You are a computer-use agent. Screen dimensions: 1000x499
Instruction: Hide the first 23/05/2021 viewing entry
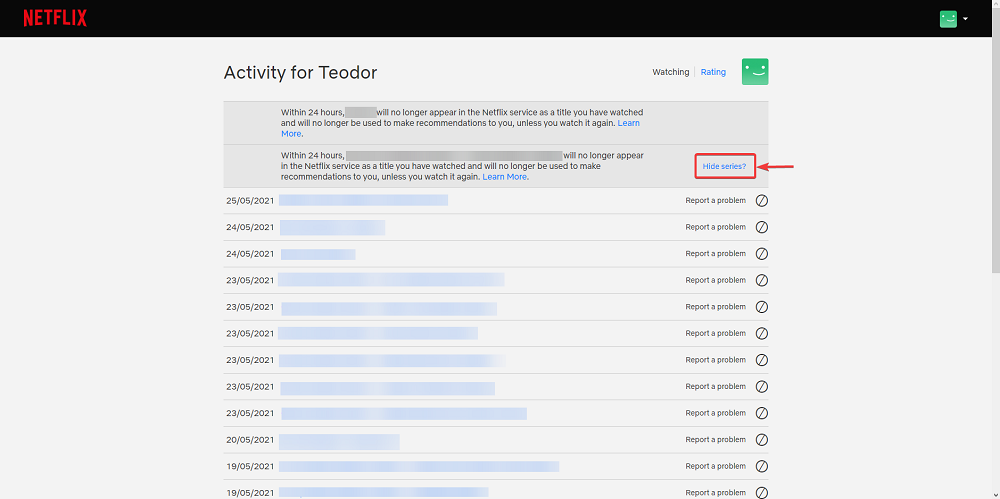point(762,280)
